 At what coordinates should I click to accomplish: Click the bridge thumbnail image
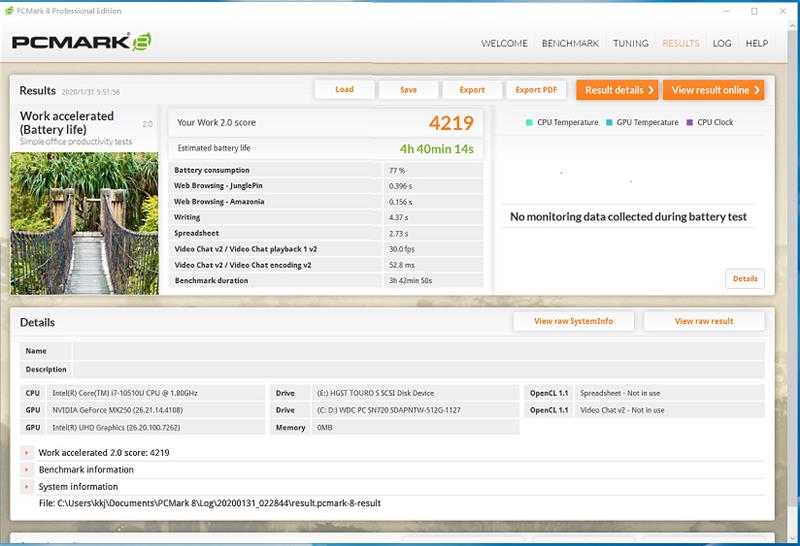pyautogui.click(x=83, y=221)
